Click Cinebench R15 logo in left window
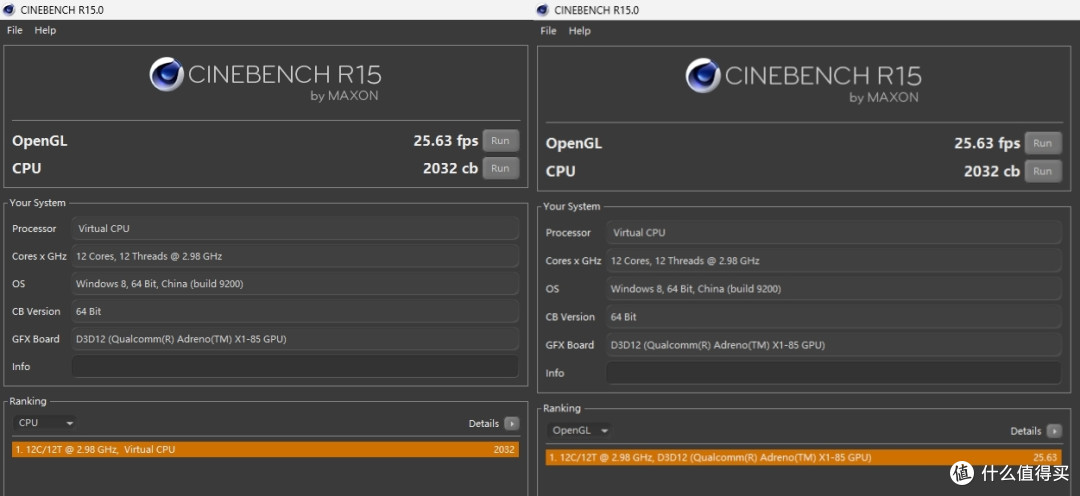Viewport: 1080px width, 496px height. pyautogui.click(x=264, y=79)
